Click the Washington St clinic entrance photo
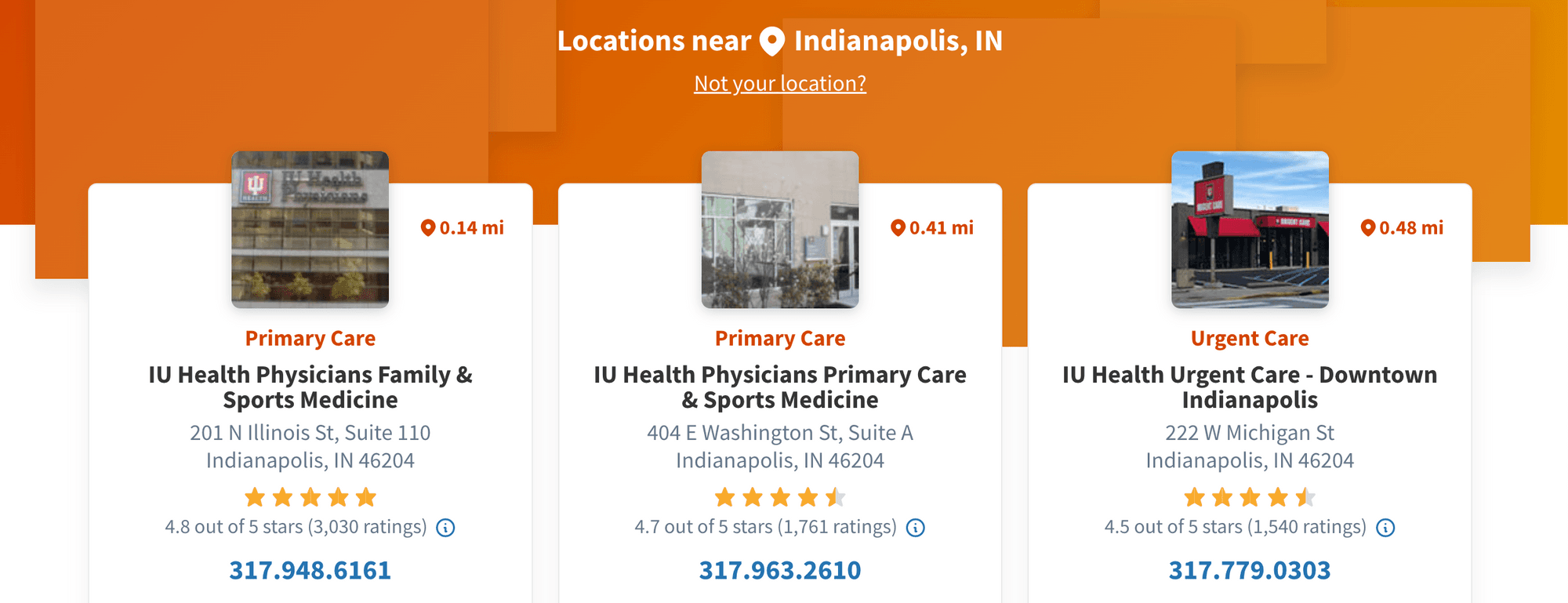The width and height of the screenshot is (1568, 603). (x=780, y=229)
